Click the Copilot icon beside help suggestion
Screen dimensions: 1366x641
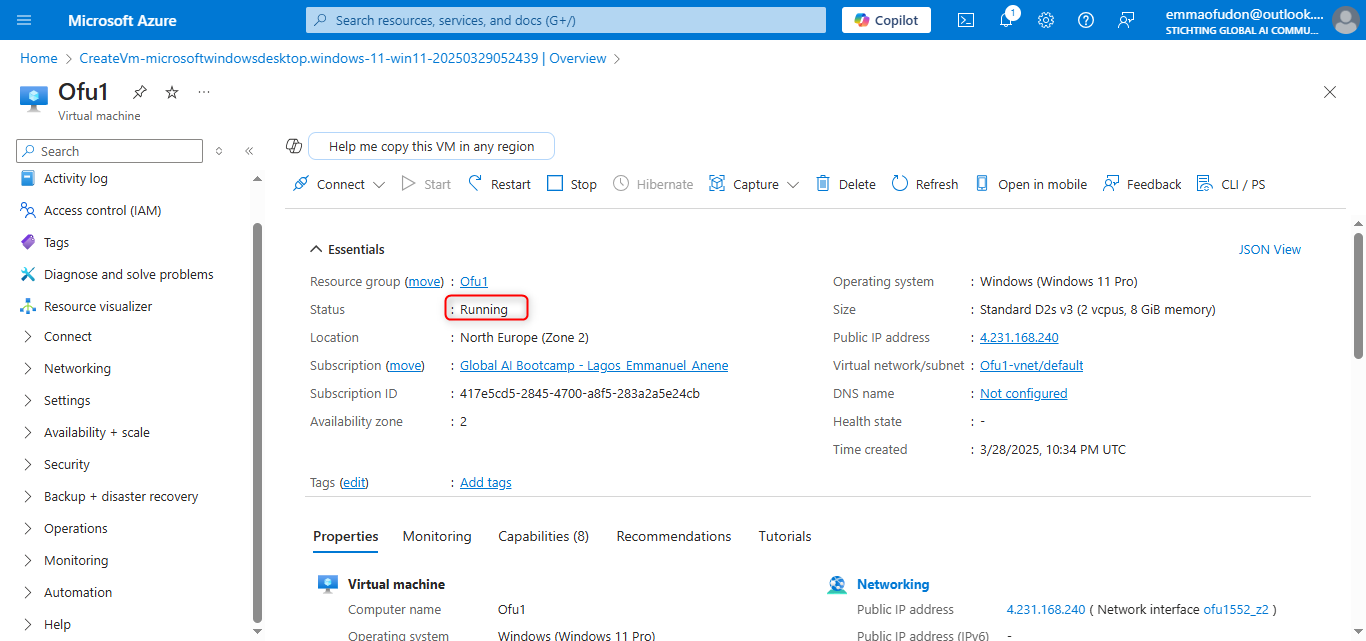[x=294, y=146]
